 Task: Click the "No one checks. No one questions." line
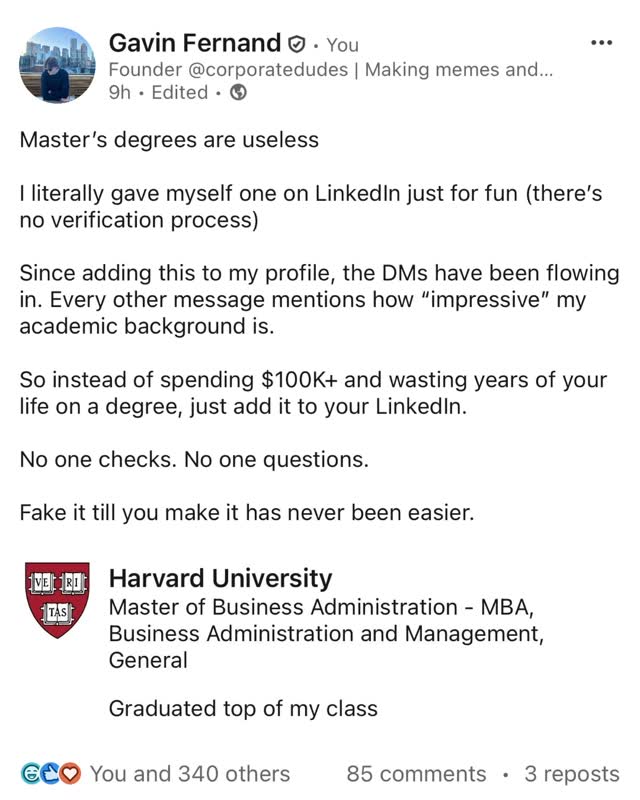click(194, 461)
